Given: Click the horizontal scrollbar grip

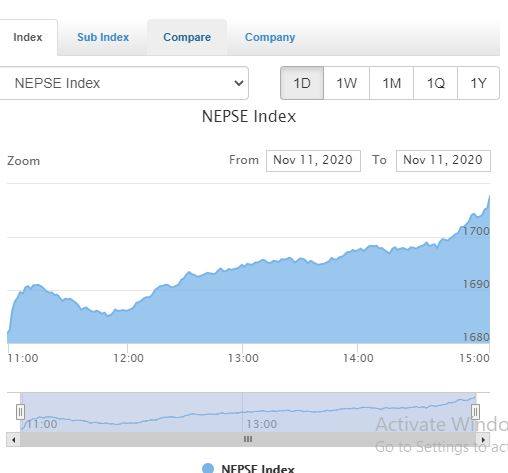Looking at the screenshot, I should pos(248,439).
